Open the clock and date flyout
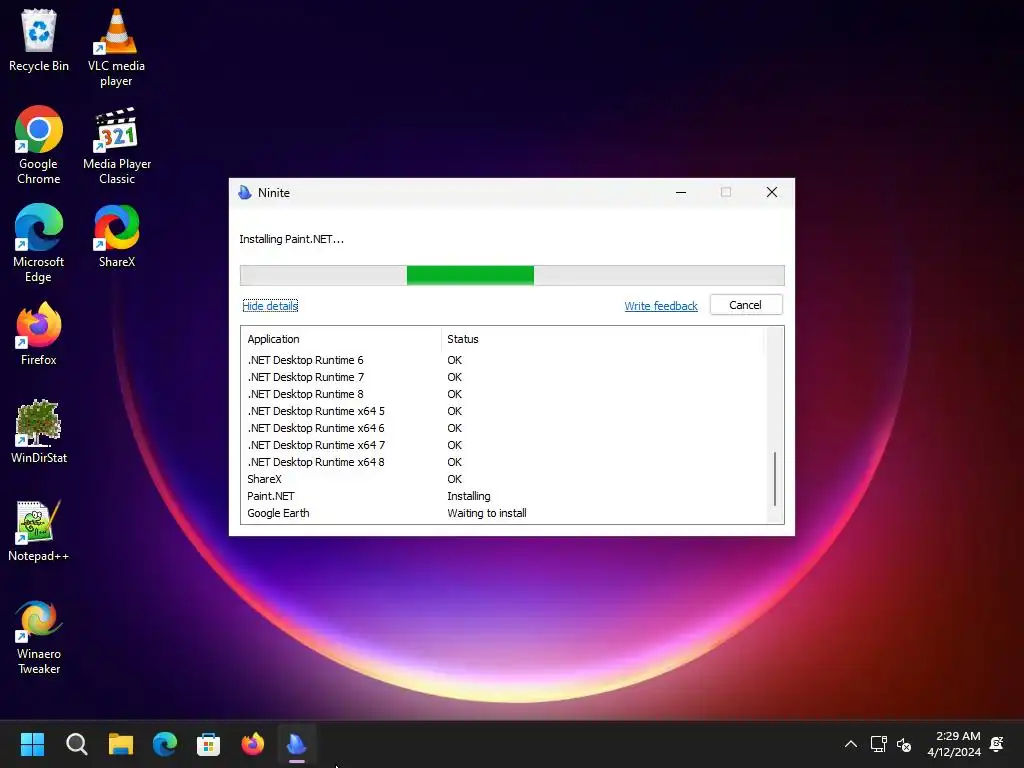 [x=954, y=744]
